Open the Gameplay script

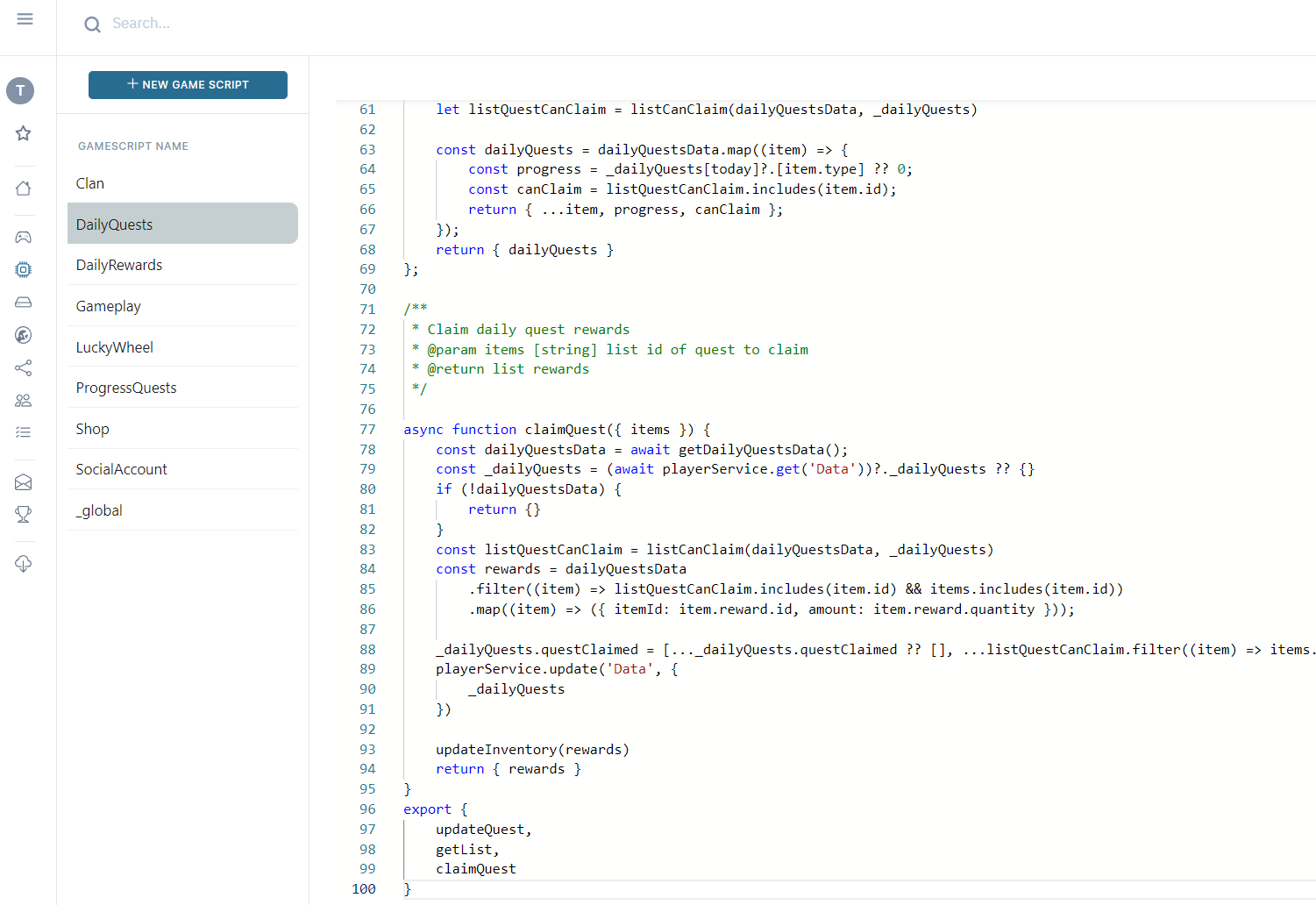point(182,306)
